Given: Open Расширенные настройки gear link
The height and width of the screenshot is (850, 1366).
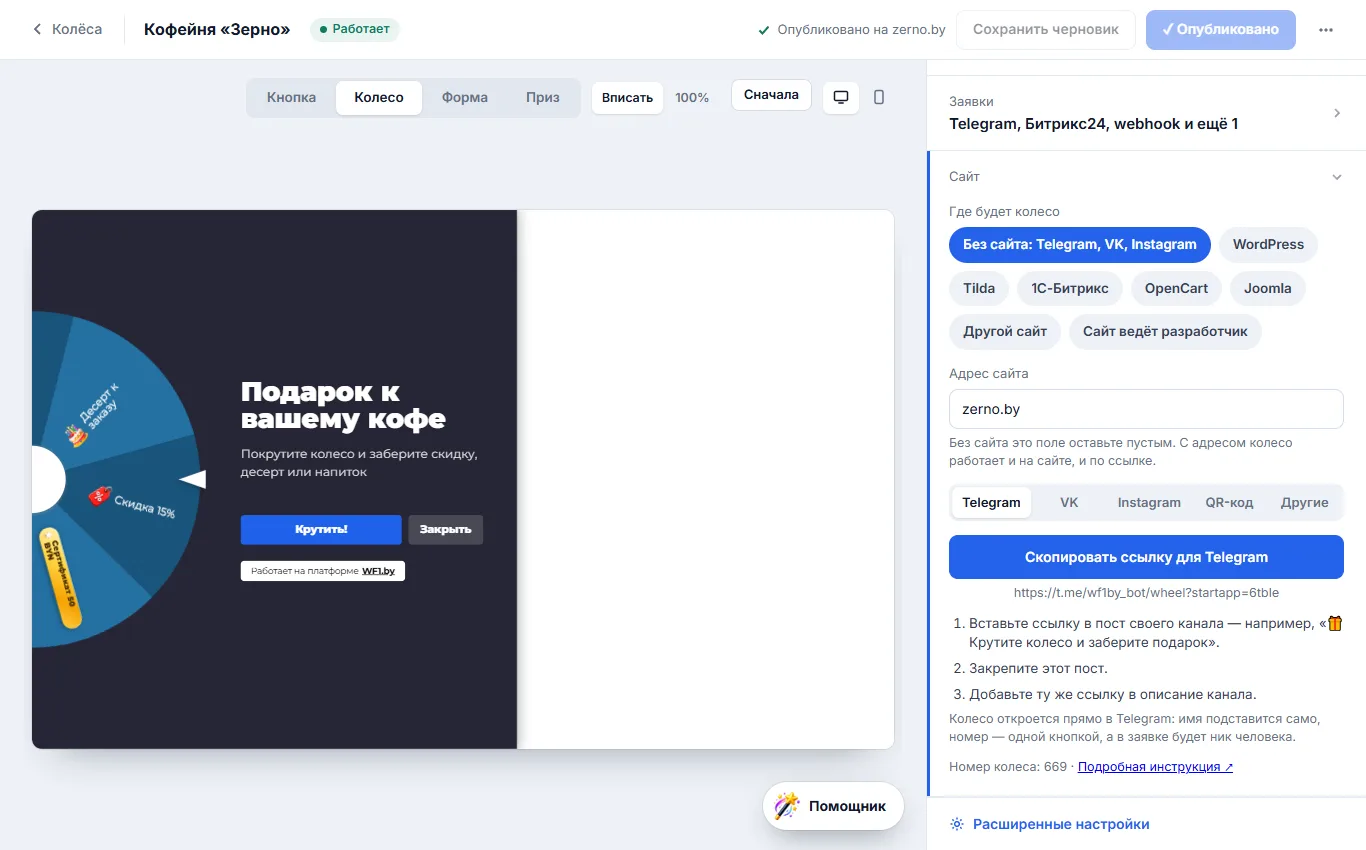Looking at the screenshot, I should (x=1049, y=824).
